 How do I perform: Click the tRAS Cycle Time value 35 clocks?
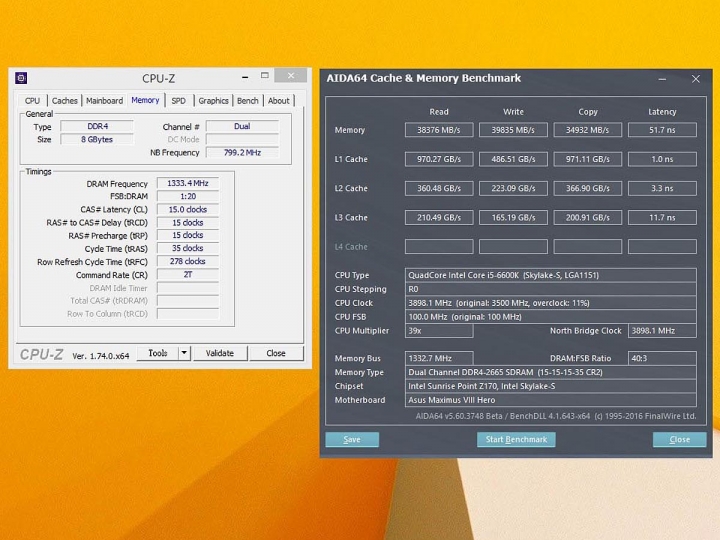[188, 248]
